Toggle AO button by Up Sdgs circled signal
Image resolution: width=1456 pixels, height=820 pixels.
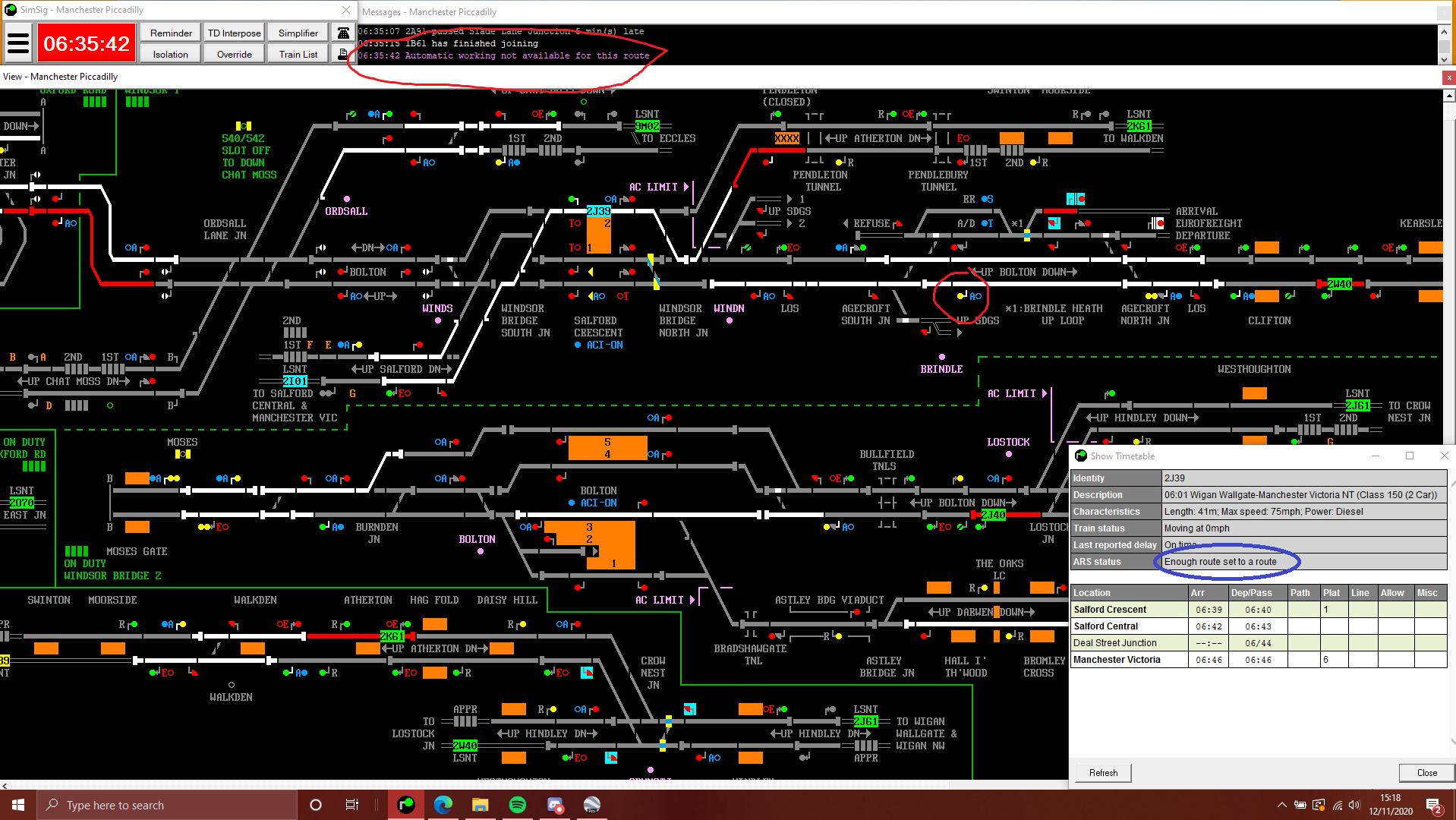[975, 296]
